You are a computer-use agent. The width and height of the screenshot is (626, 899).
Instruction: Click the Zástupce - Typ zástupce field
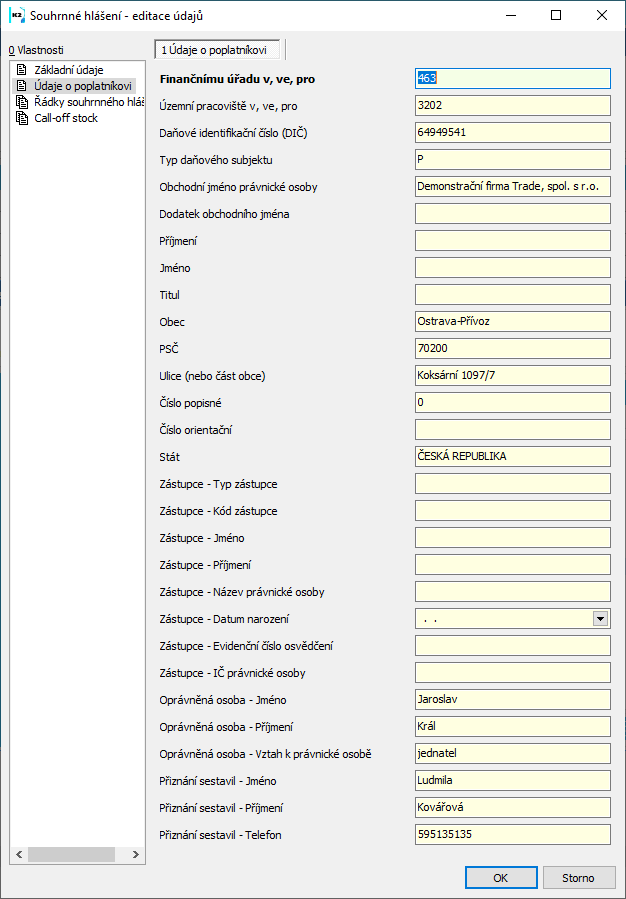click(x=512, y=484)
